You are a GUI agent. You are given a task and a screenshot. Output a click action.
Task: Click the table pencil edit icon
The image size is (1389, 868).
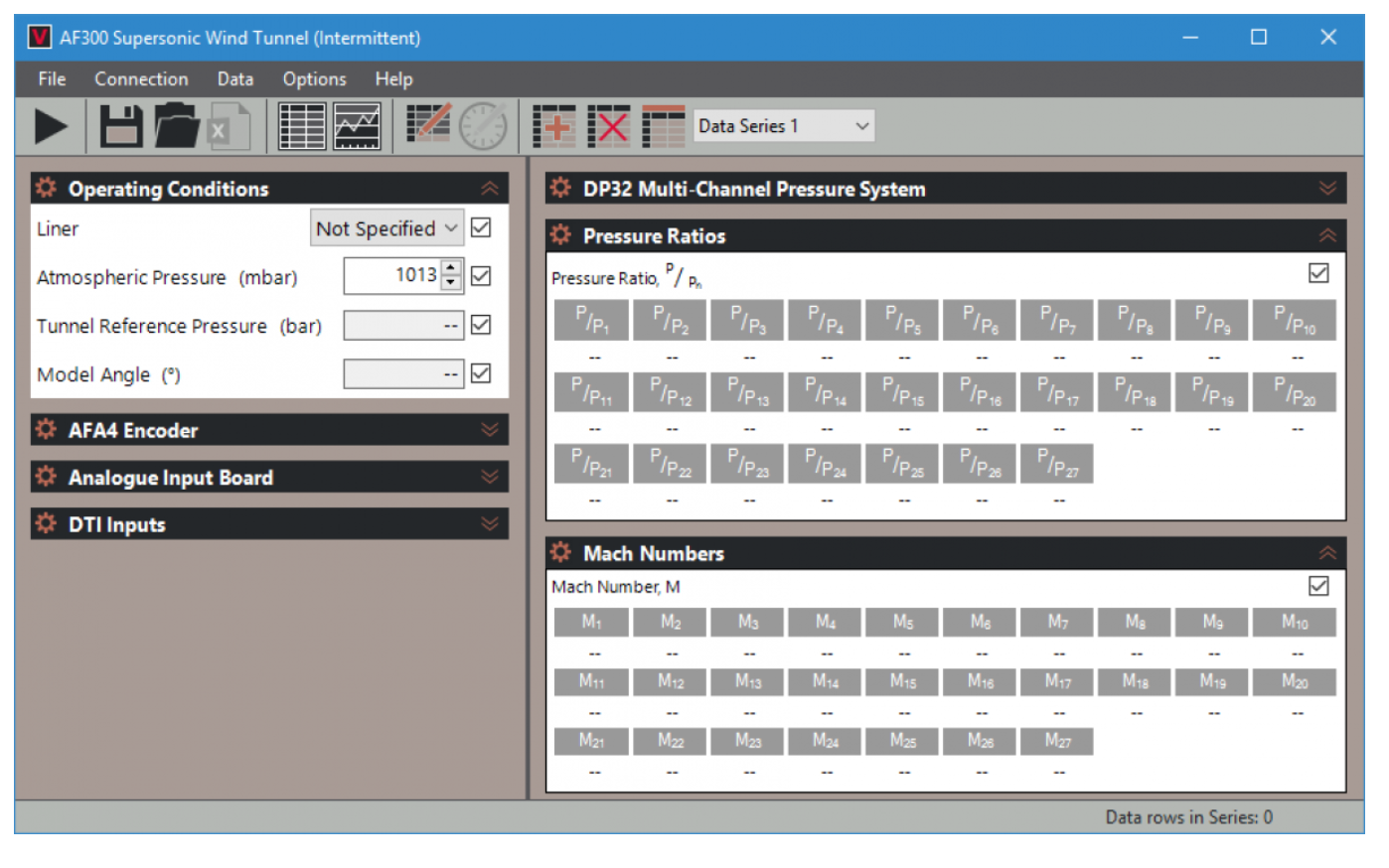pos(429,124)
